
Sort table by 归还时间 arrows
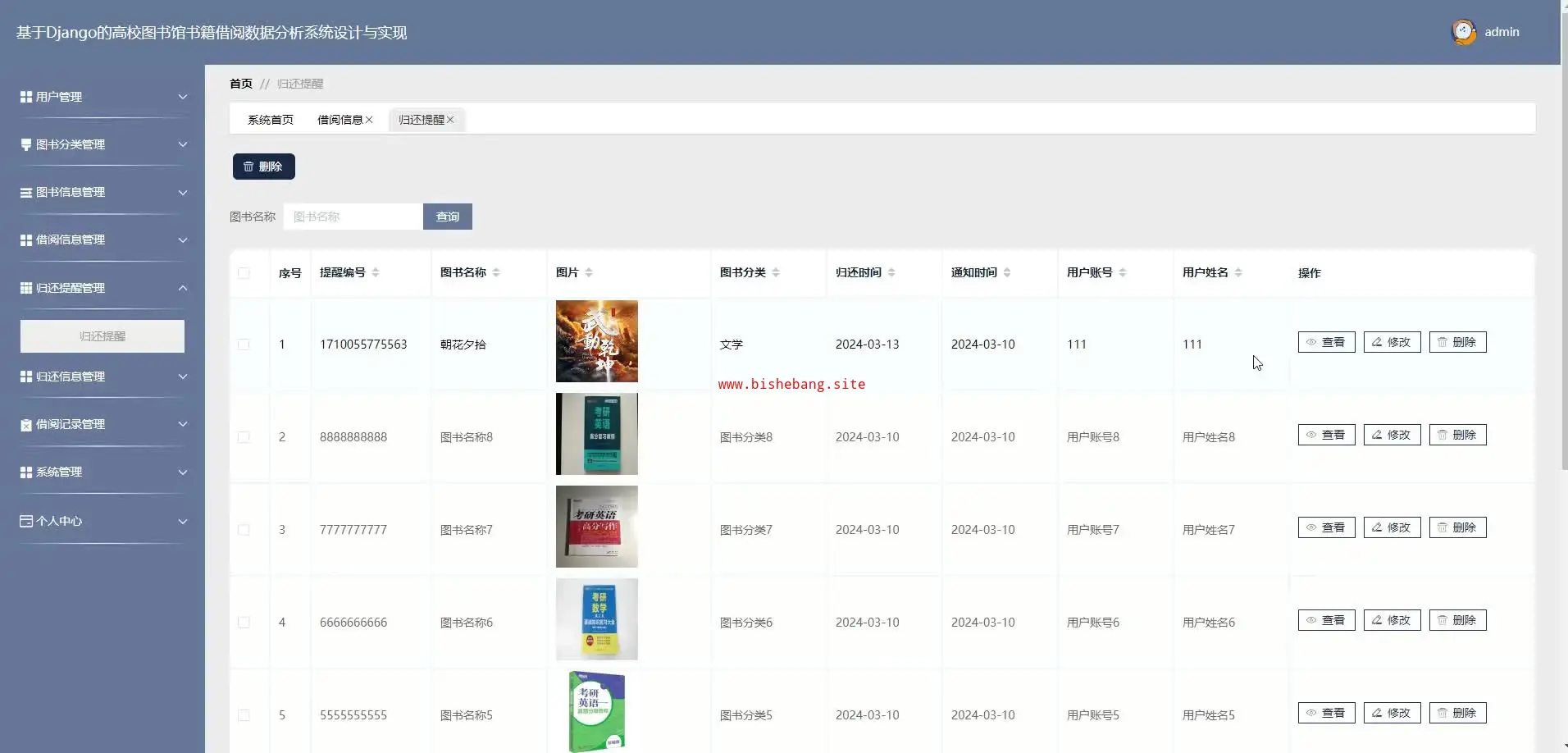pyautogui.click(x=891, y=272)
